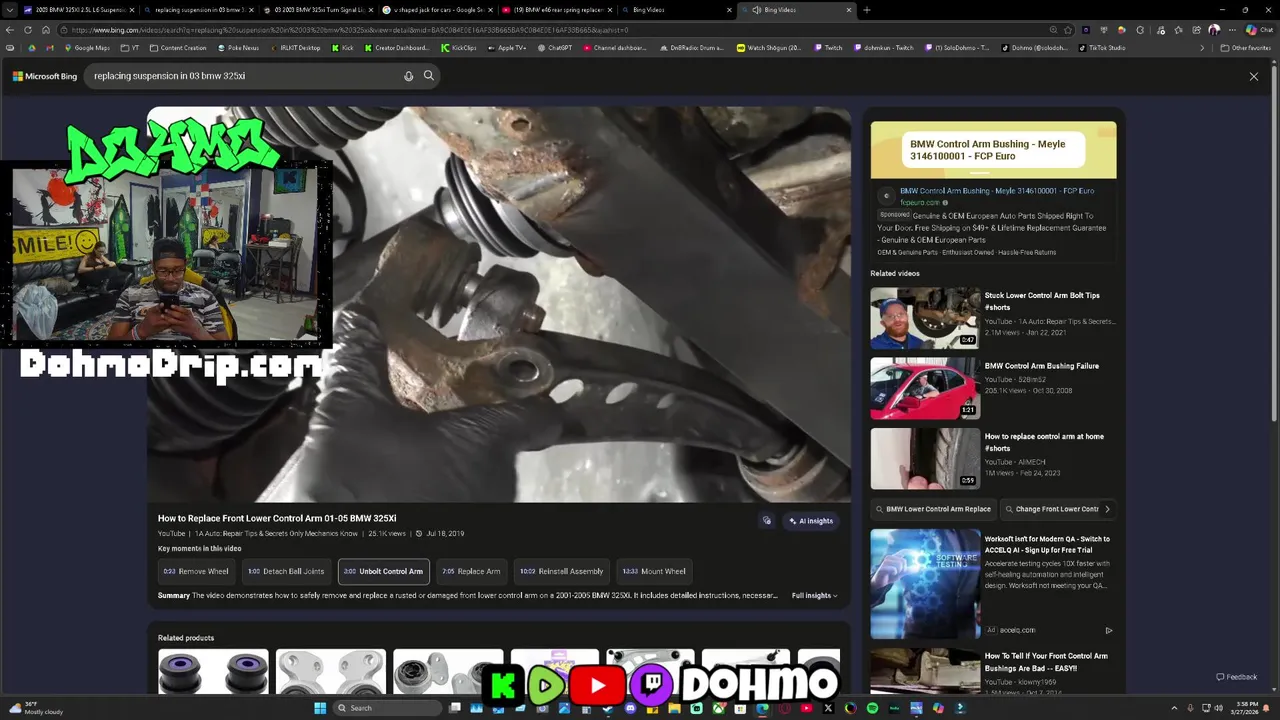Show more related search chips arrow
Screen dimensions: 1280x720
pos(1107,509)
